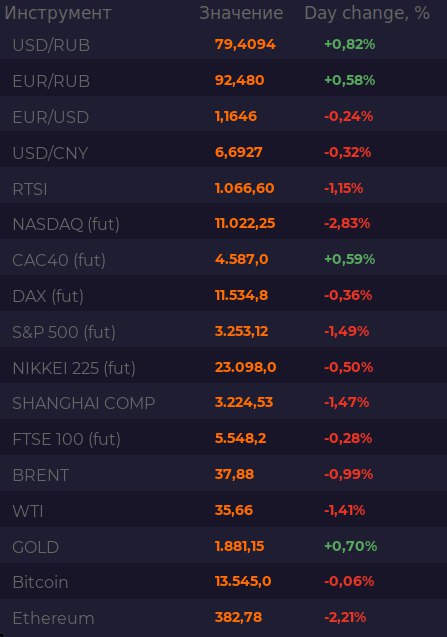447x637 pixels.
Task: Click the EUR/USD value 1,1646
Action: tap(236, 117)
